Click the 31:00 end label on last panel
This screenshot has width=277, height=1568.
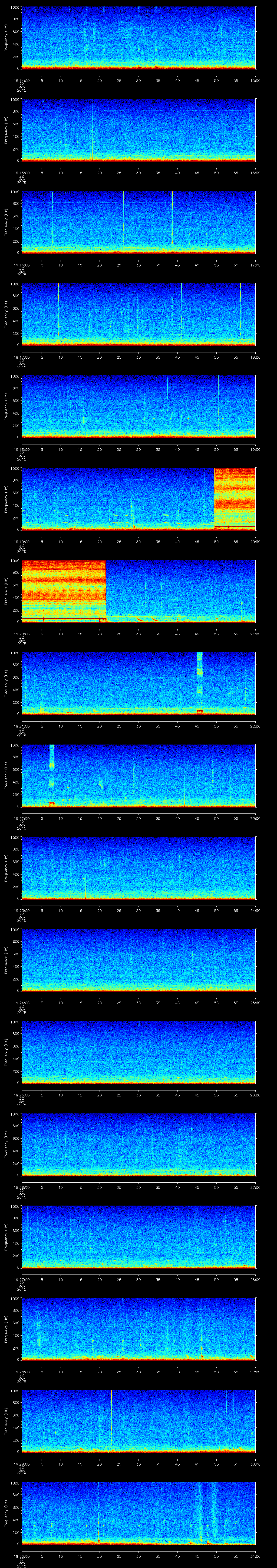(255, 1556)
